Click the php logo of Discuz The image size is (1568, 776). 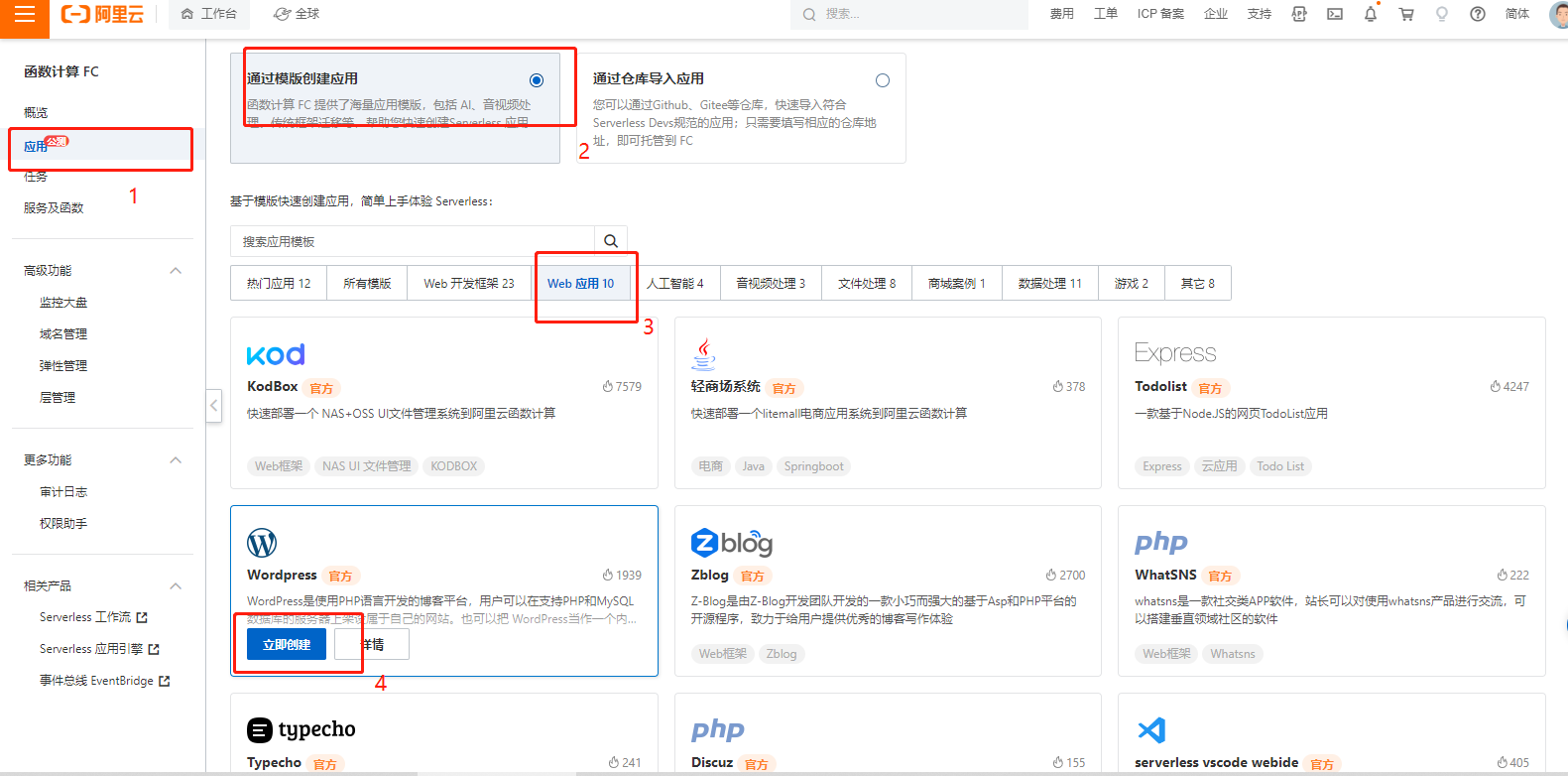coord(718,730)
